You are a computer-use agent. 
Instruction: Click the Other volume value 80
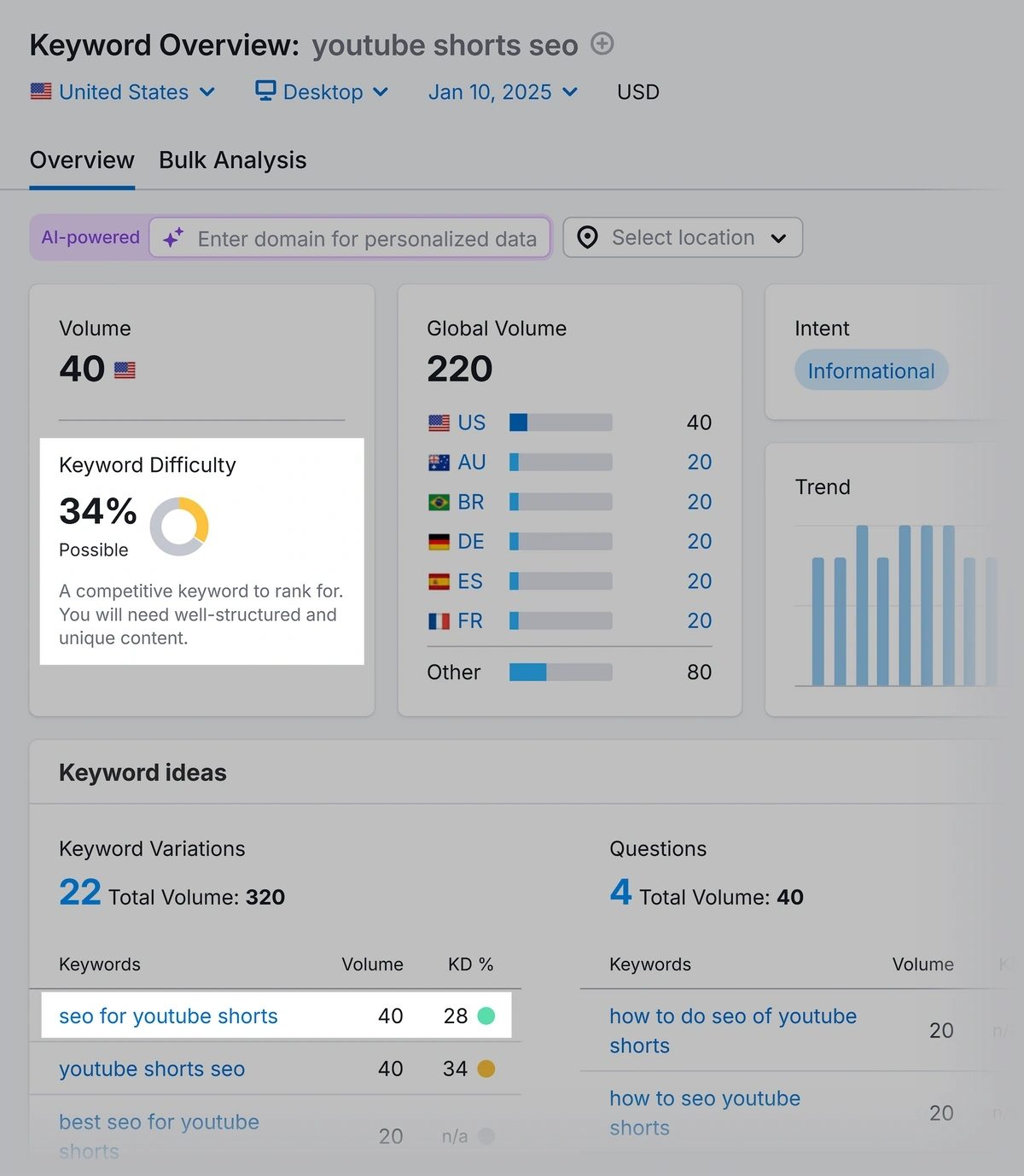coord(700,672)
